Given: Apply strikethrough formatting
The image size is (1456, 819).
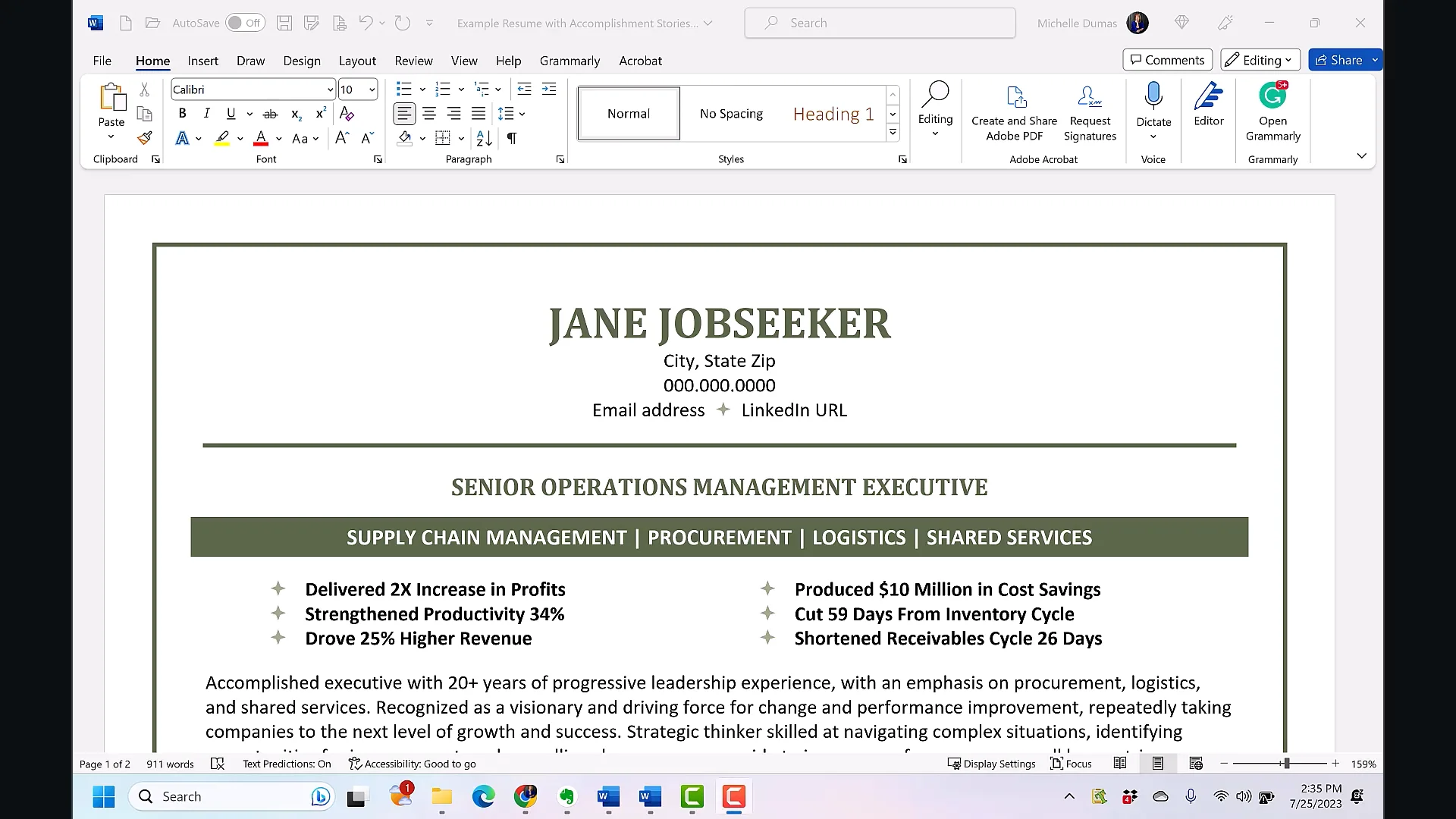Looking at the screenshot, I should click(x=270, y=114).
